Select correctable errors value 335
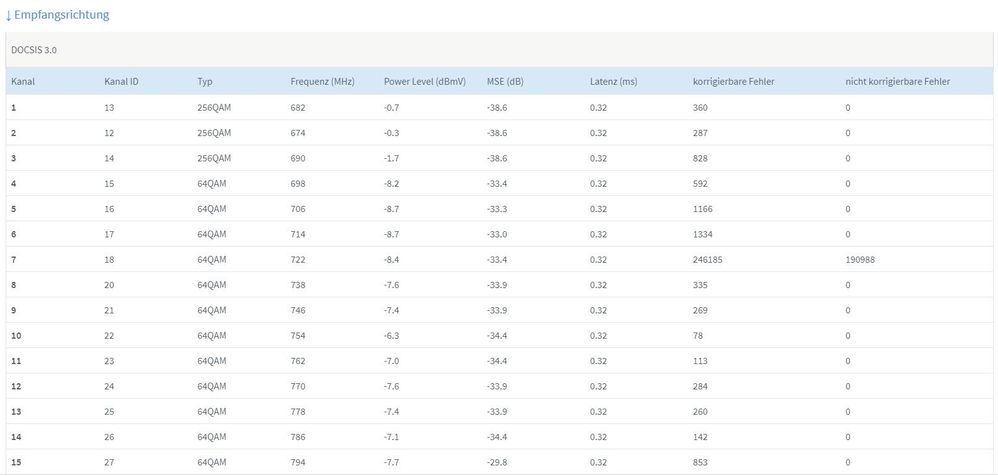 [700, 285]
